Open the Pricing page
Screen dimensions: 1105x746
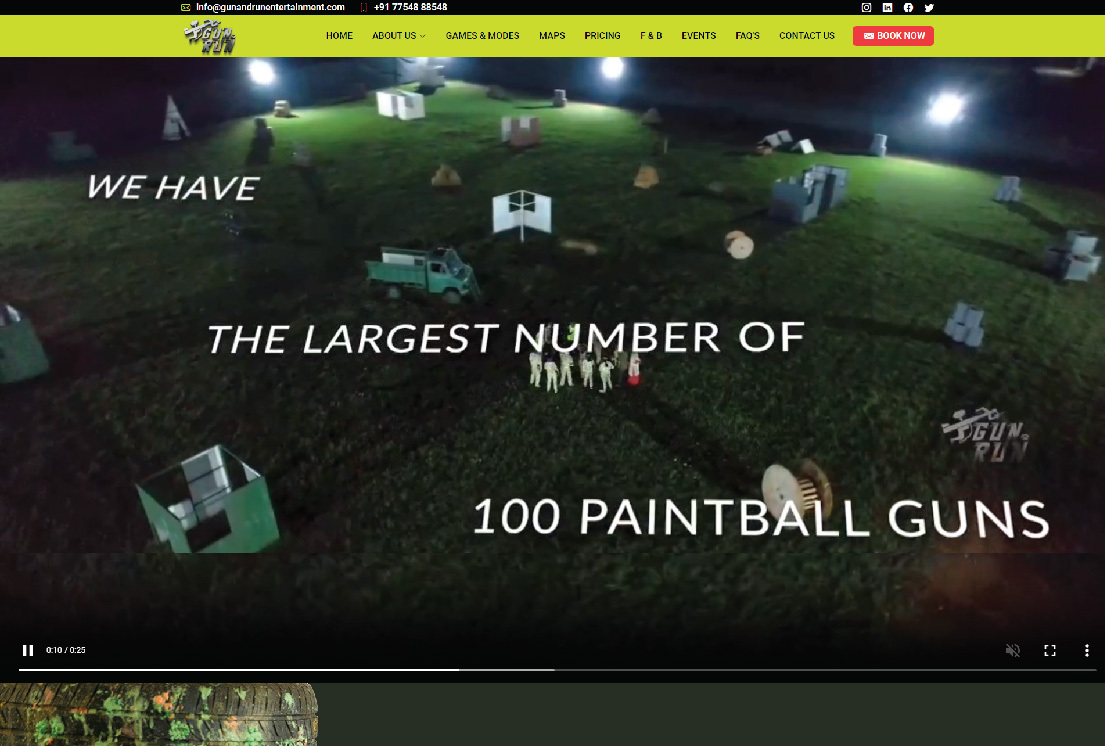point(602,36)
